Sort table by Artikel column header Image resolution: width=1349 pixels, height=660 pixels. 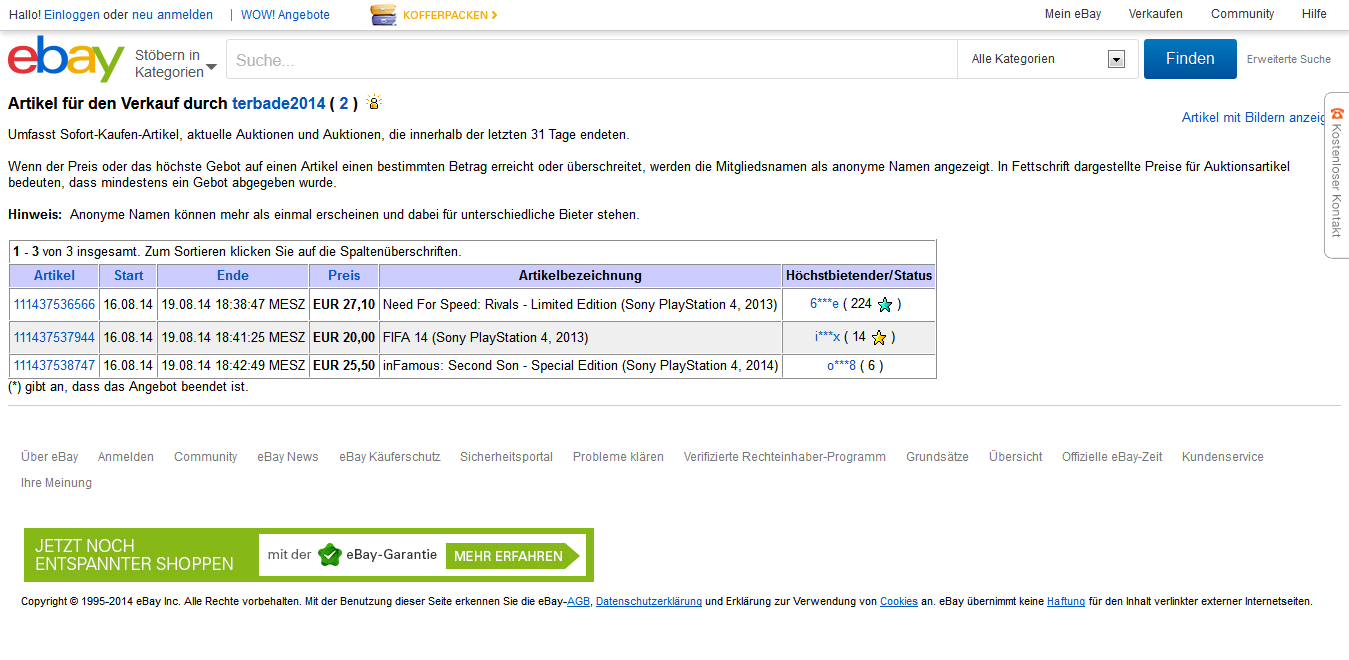click(54, 275)
